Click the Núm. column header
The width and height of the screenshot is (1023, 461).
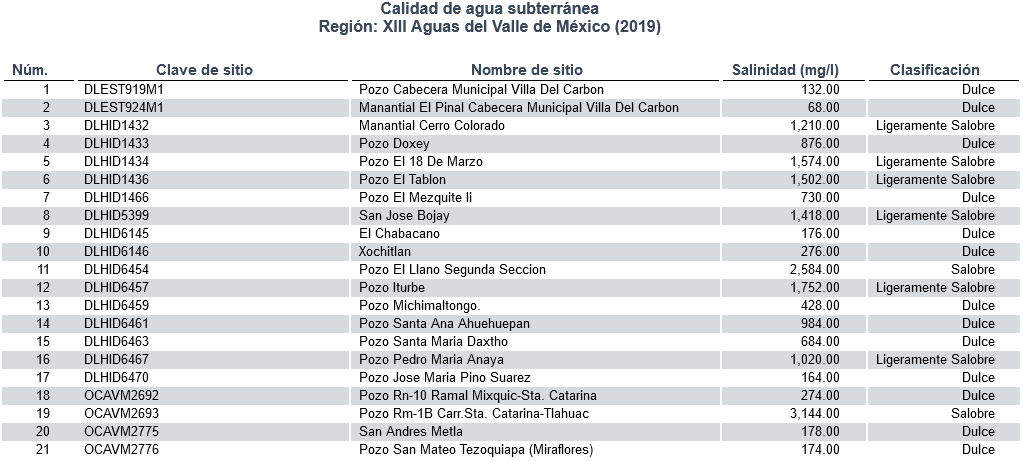click(x=30, y=70)
